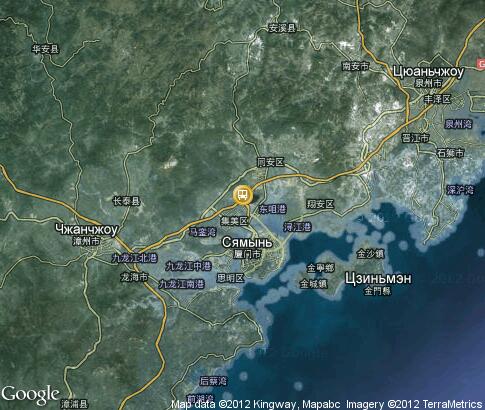
Task: Click the 厦门市 map label
Action: click(x=247, y=254)
